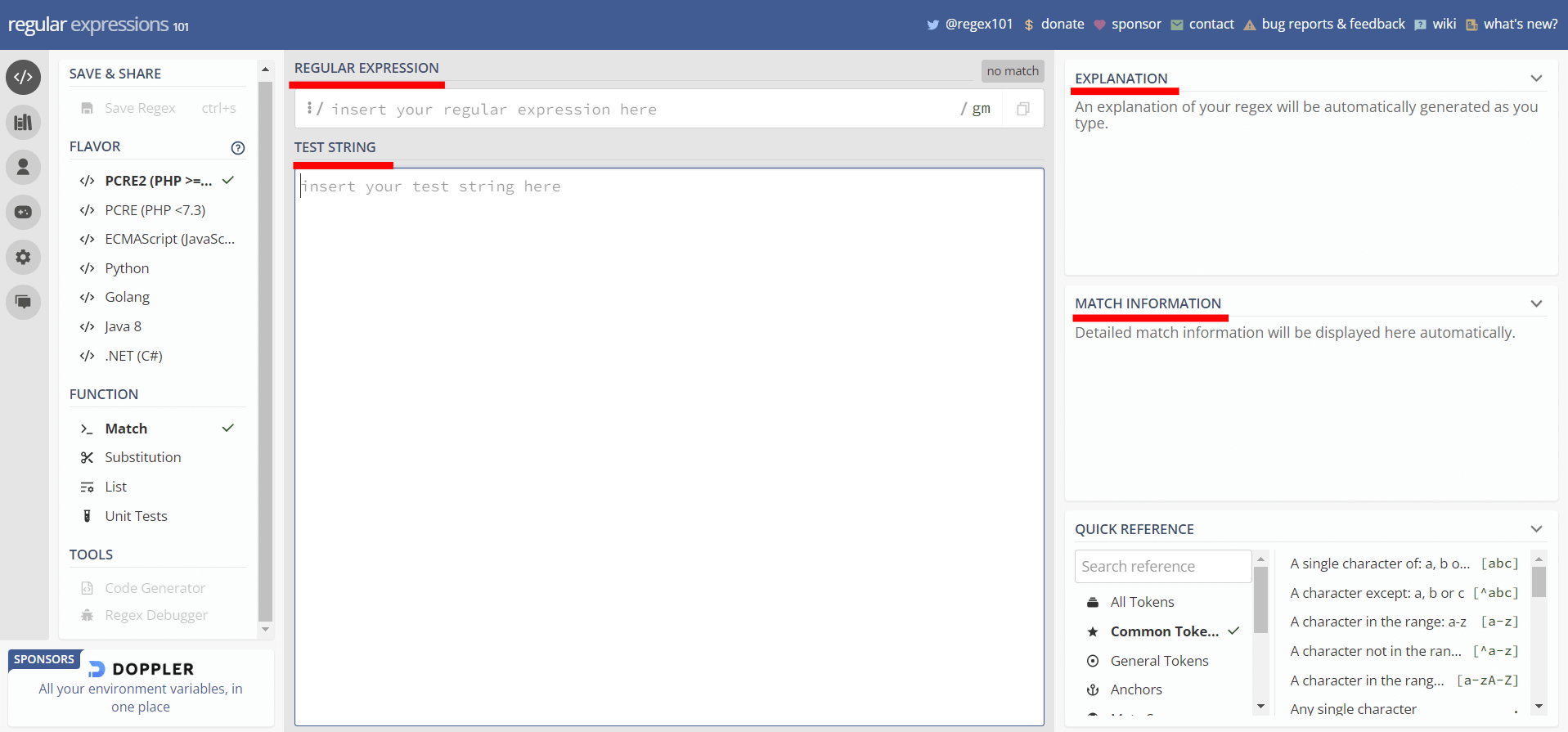Click token category list scroll up arrow
Screen dimensions: 1568x732
point(1260,559)
